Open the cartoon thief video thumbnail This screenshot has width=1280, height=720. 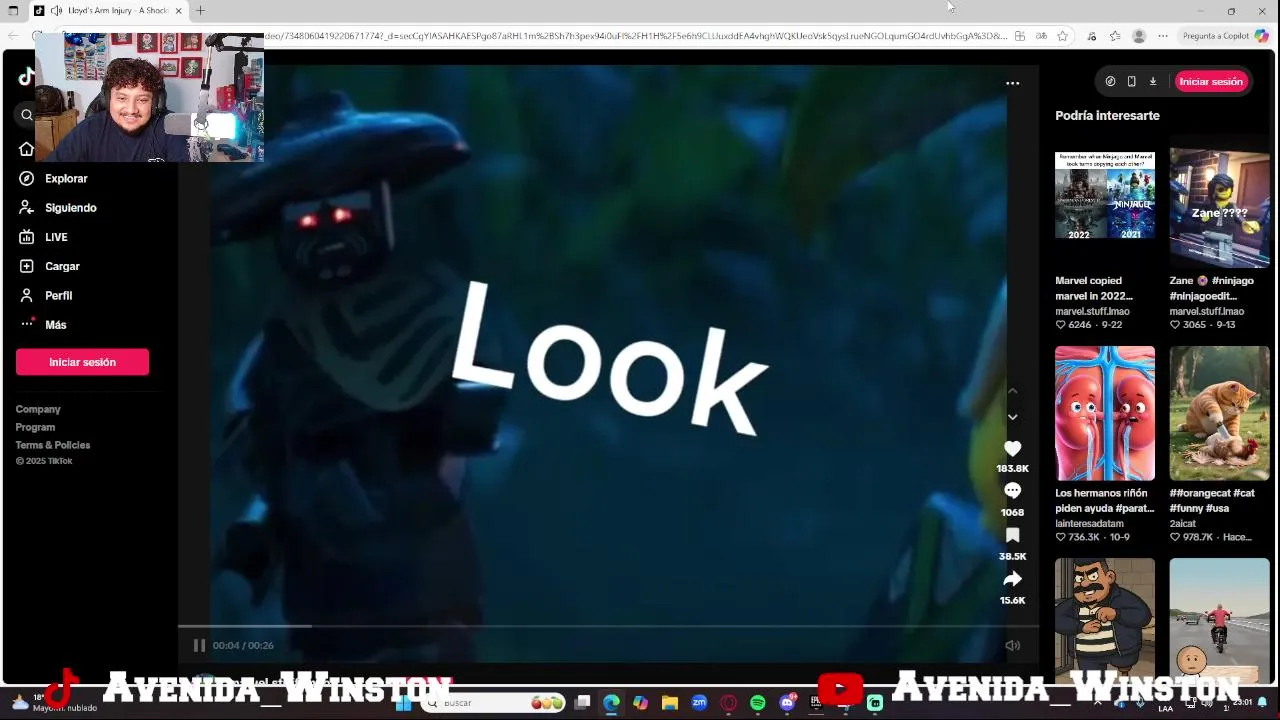pyautogui.click(x=1104, y=620)
